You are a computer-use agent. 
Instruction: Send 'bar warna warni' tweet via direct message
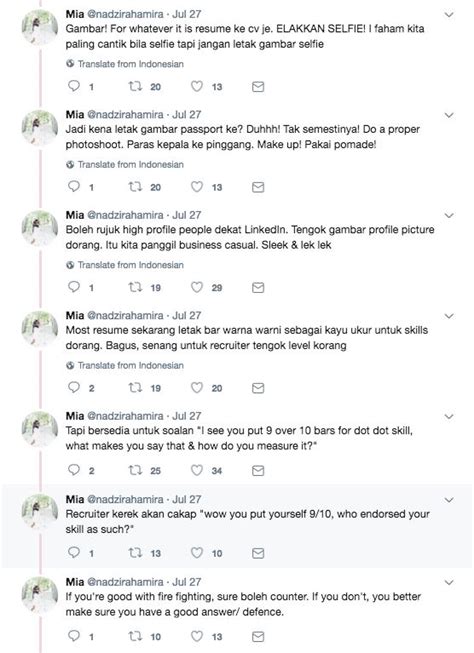click(258, 388)
